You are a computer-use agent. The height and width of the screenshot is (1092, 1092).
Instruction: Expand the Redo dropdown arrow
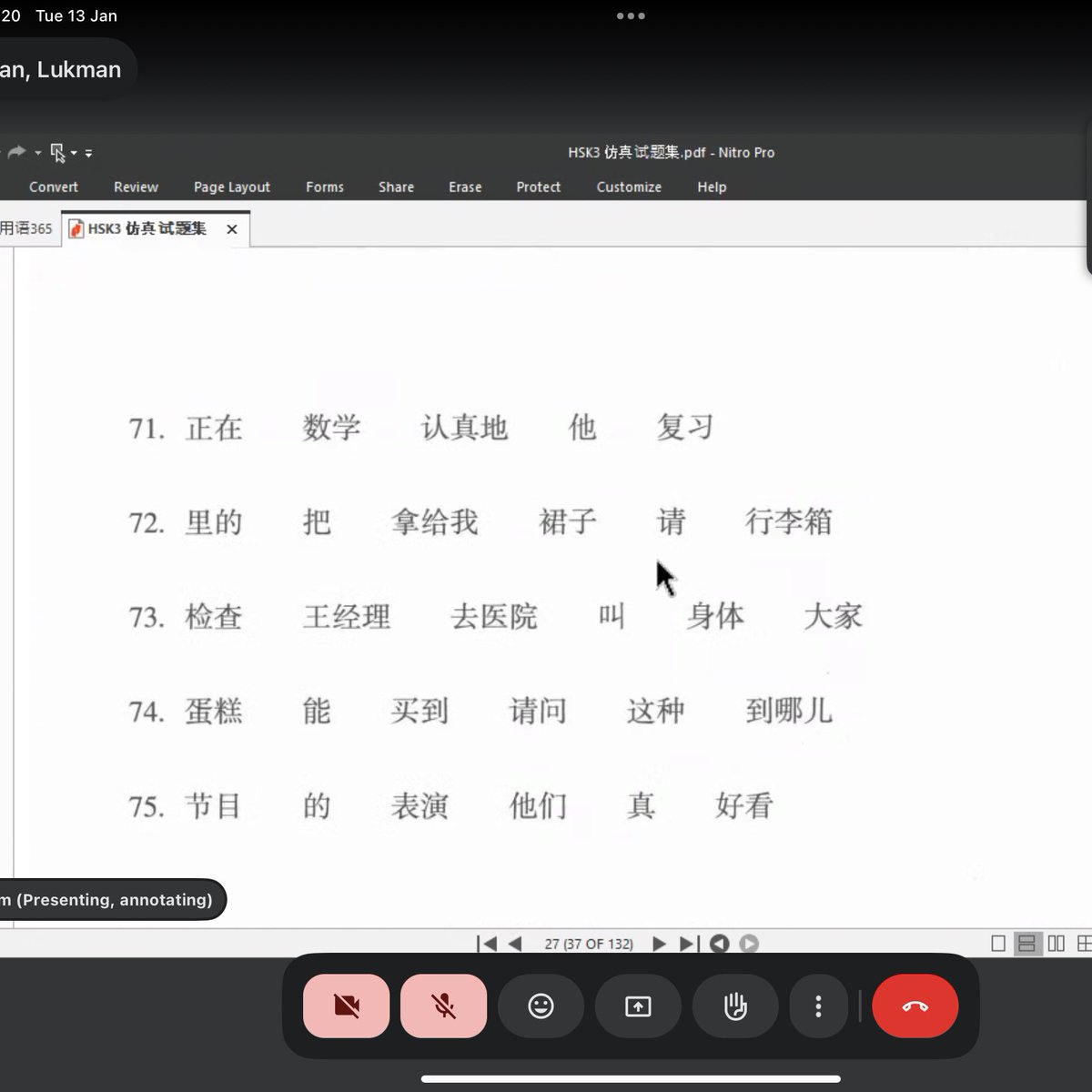coord(37,153)
